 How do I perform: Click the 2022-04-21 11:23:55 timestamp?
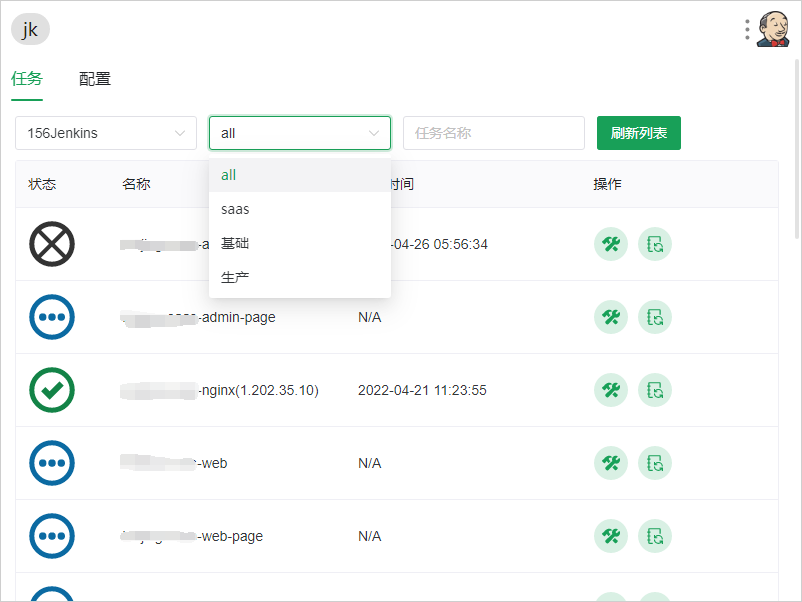click(422, 390)
